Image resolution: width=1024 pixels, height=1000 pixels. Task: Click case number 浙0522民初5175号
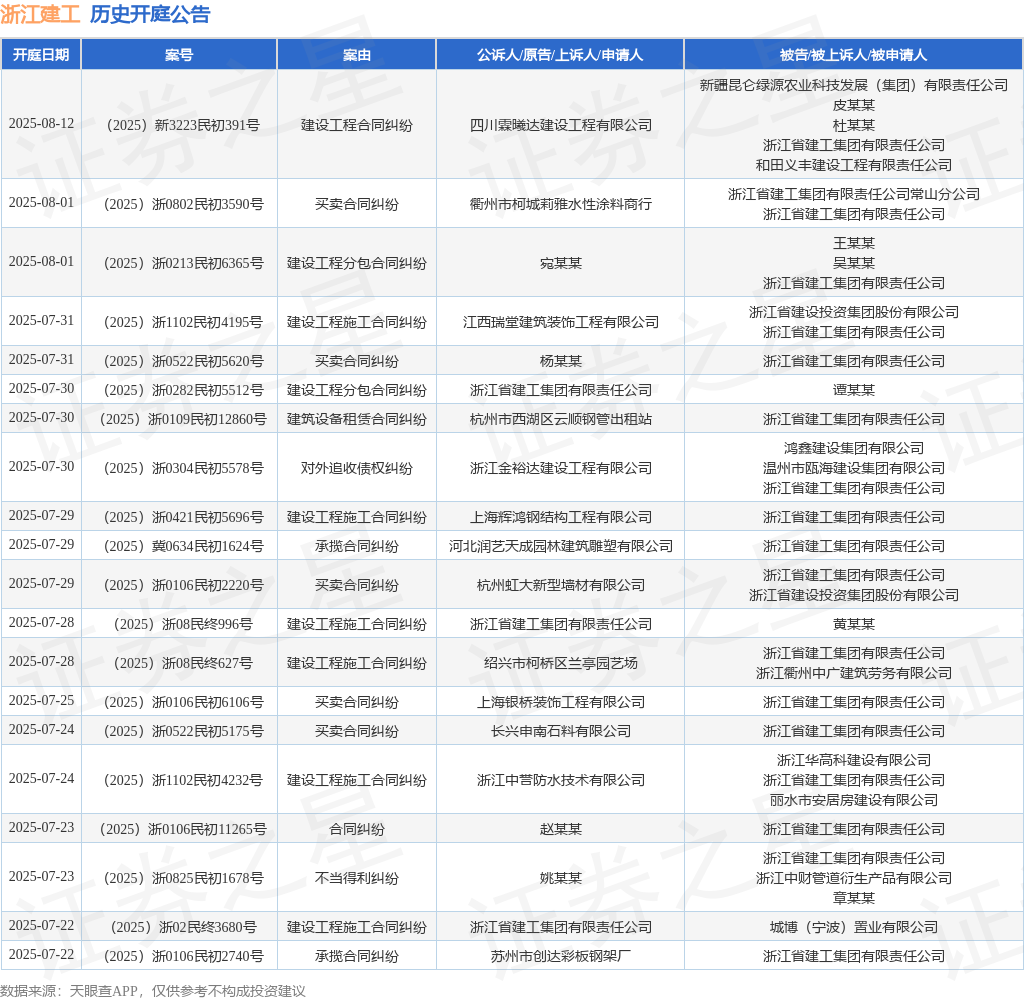184,731
